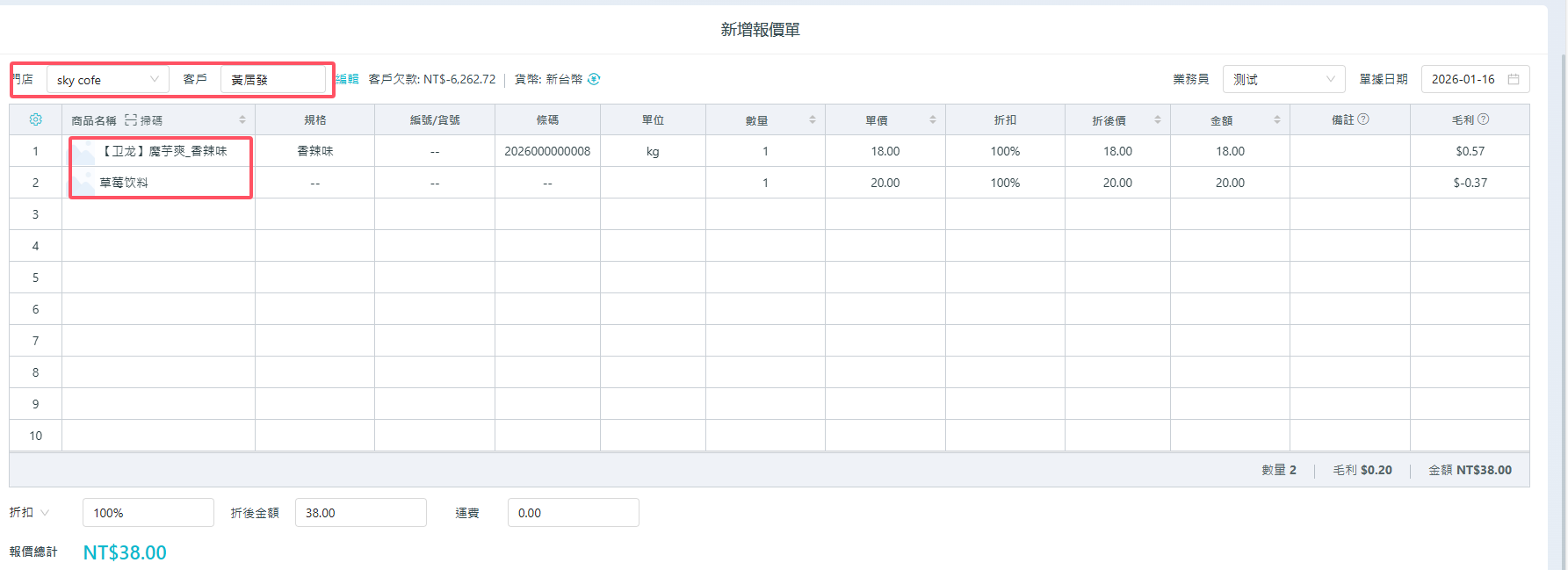Click the 運費 input field

click(573, 513)
